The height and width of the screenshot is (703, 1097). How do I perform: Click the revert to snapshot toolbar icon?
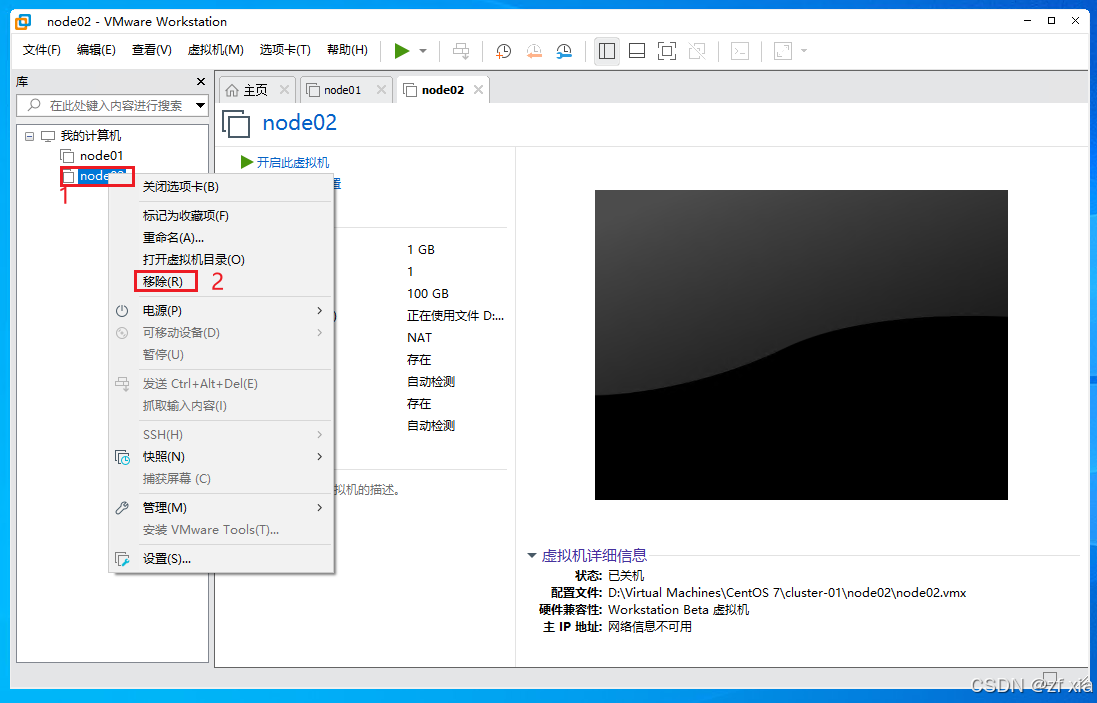click(x=534, y=50)
